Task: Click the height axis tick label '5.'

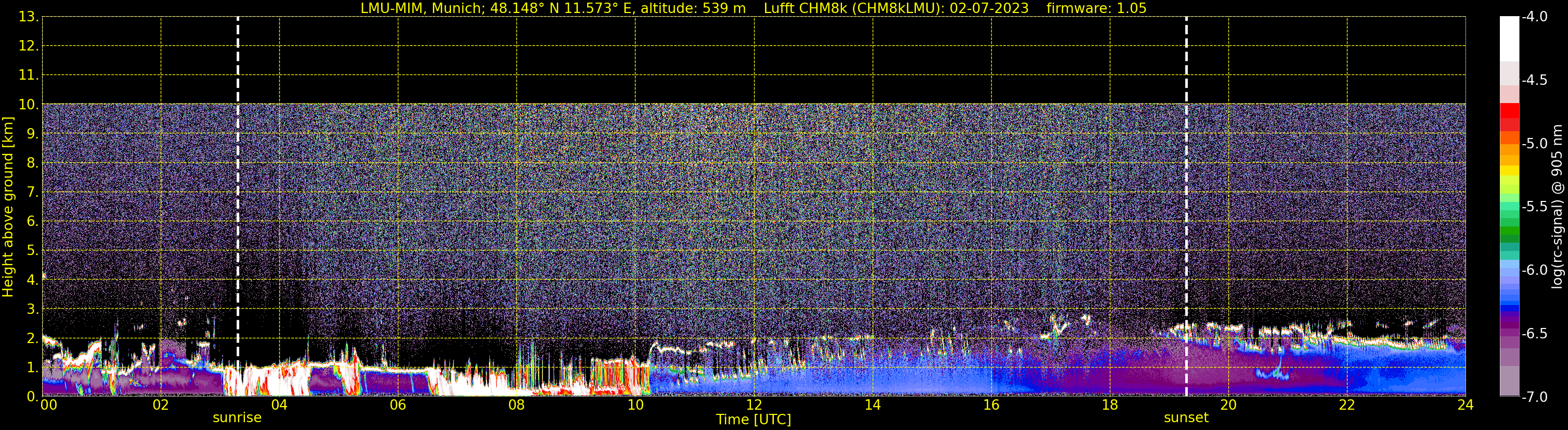Action: coord(32,251)
